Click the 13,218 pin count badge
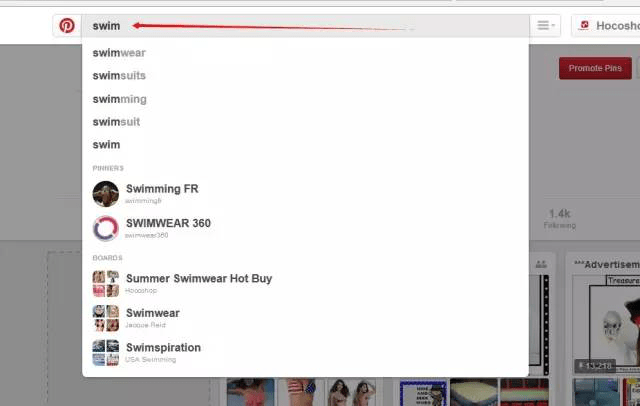Viewport: 640px width, 406px height. point(595,366)
